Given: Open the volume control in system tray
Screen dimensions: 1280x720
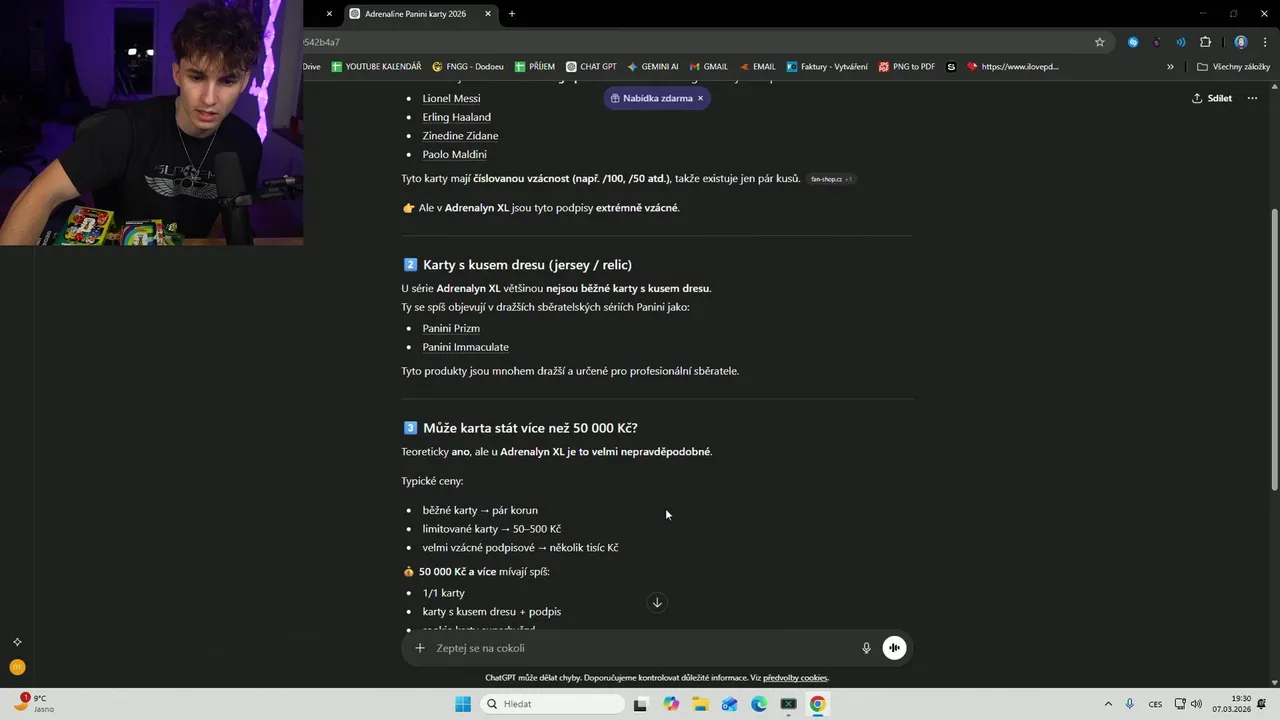Looking at the screenshot, I should [x=1196, y=704].
